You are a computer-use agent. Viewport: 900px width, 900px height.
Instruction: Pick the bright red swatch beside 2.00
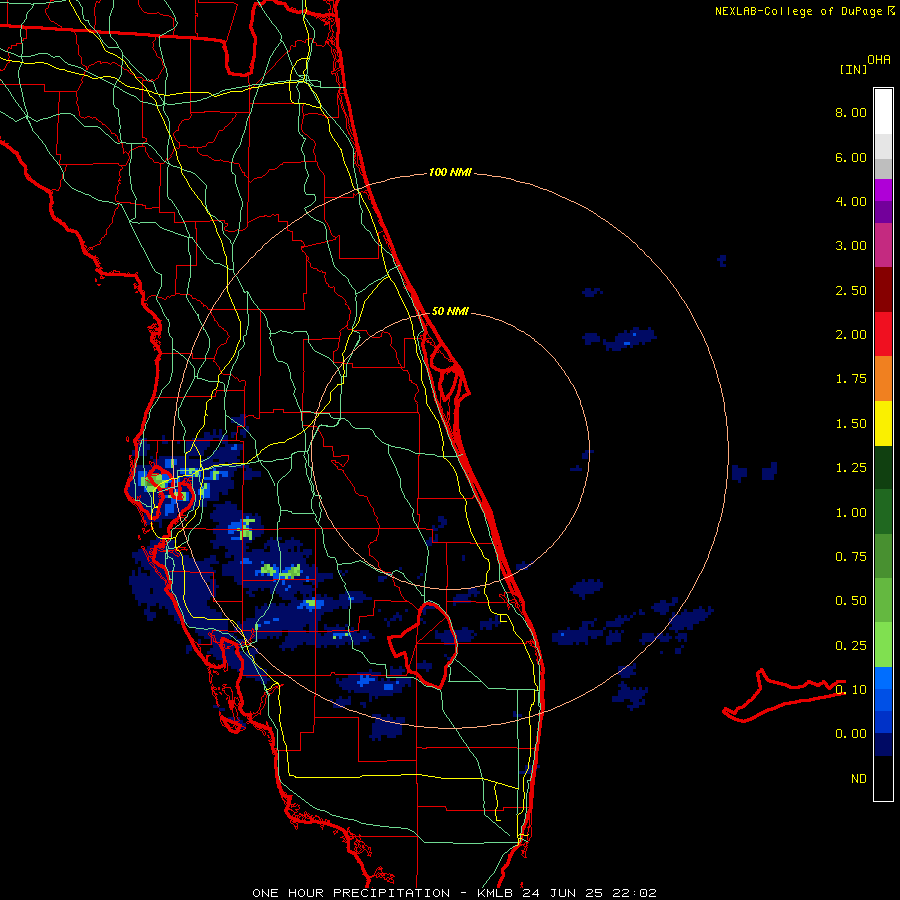pyautogui.click(x=883, y=334)
